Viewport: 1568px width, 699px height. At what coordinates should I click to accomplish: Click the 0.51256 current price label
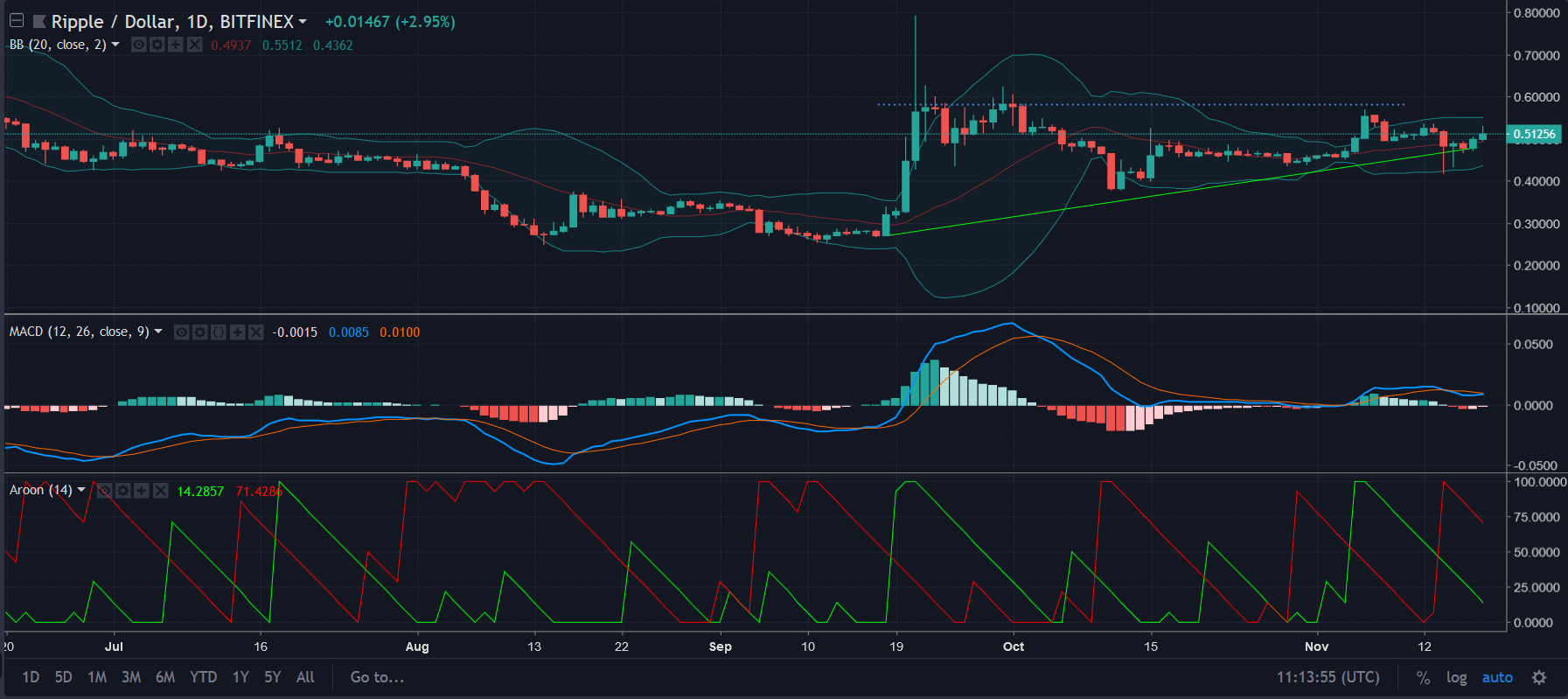coord(1534,134)
